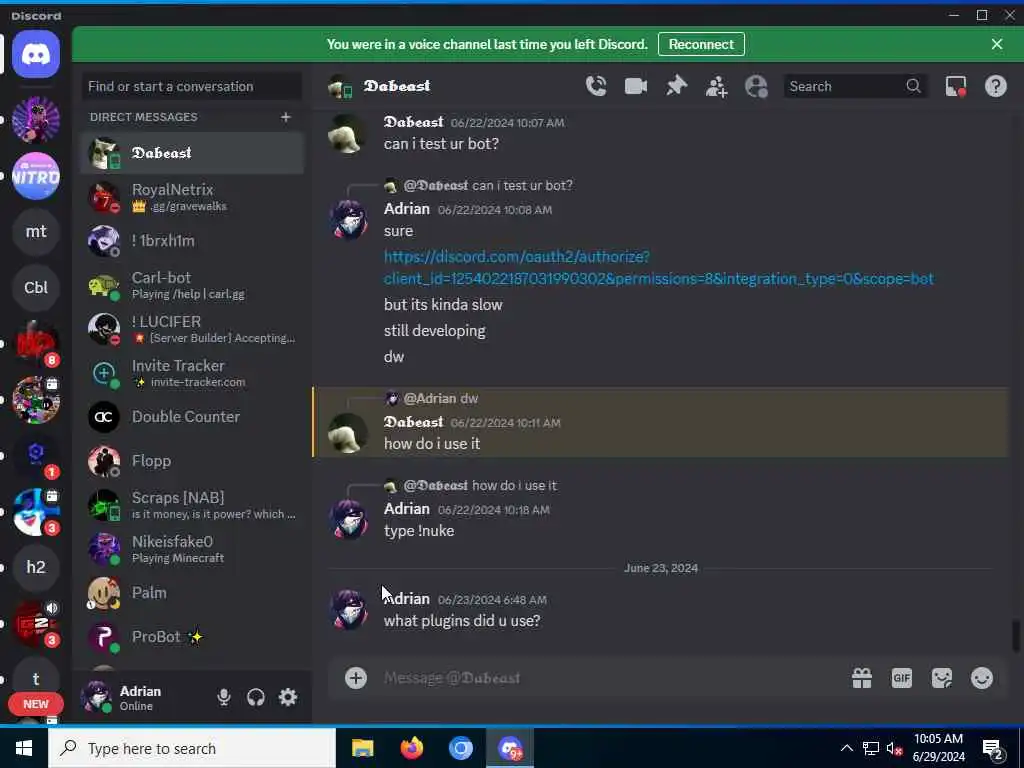Focus the Search messages box
This screenshot has width=1024, height=768.
855,86
